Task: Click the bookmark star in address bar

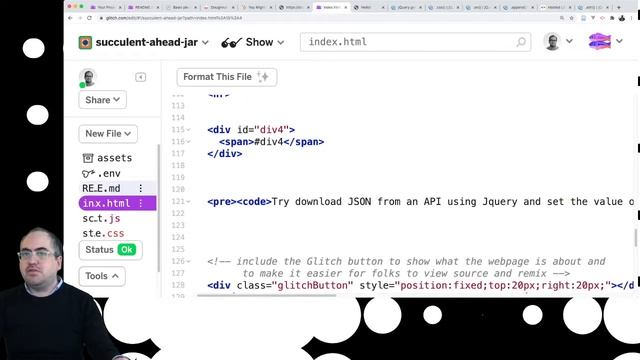Action: [x=571, y=18]
